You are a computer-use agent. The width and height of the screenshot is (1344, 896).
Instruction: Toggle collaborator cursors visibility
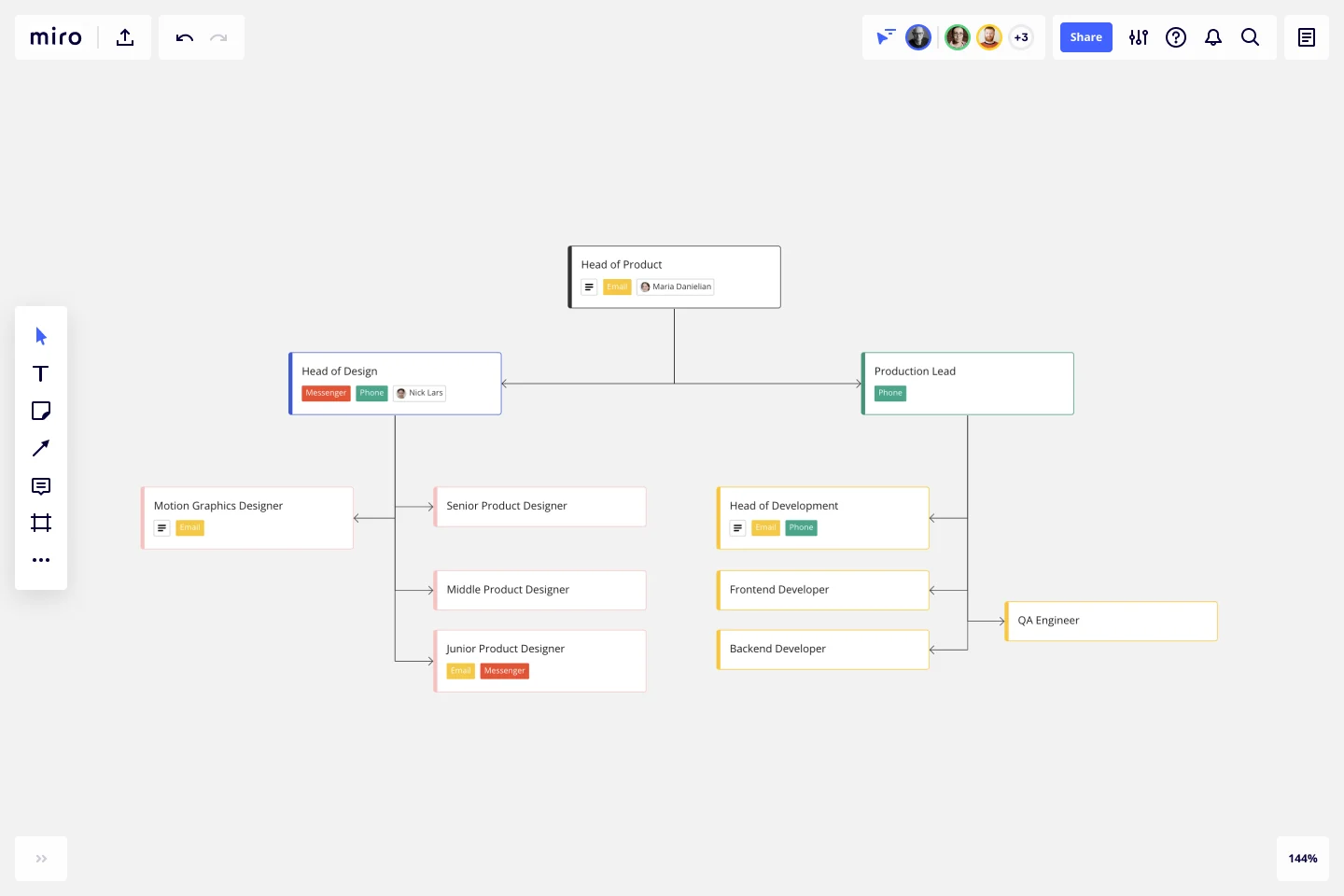[886, 37]
